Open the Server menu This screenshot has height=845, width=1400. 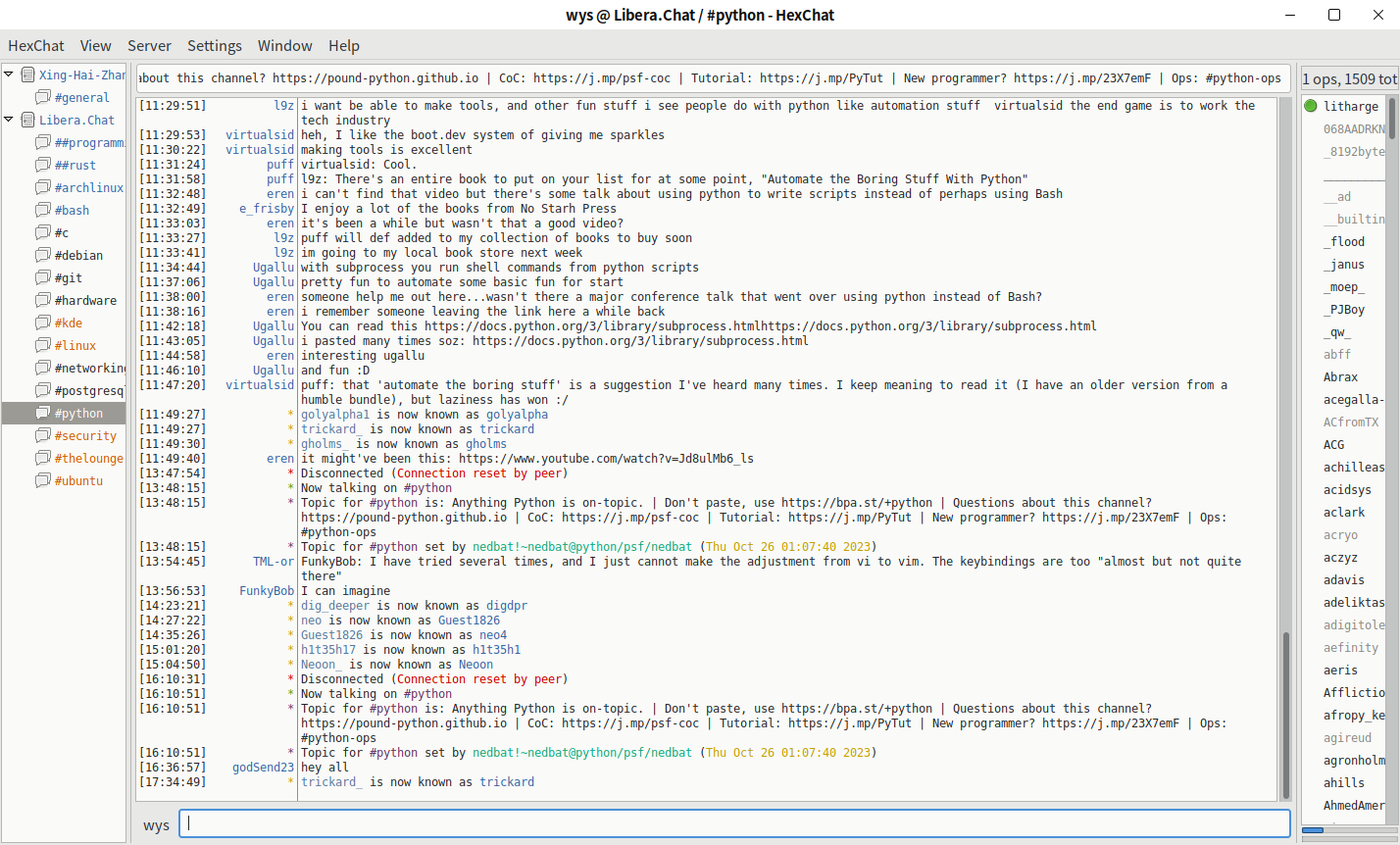point(149,46)
